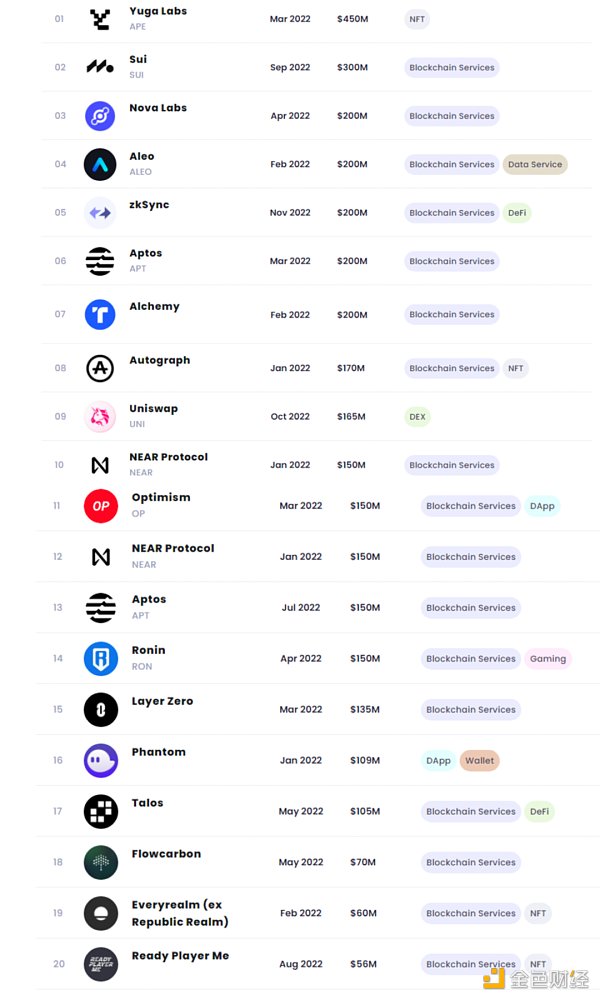
Task: Click the Ronin blue shield icon
Action: 101,658
